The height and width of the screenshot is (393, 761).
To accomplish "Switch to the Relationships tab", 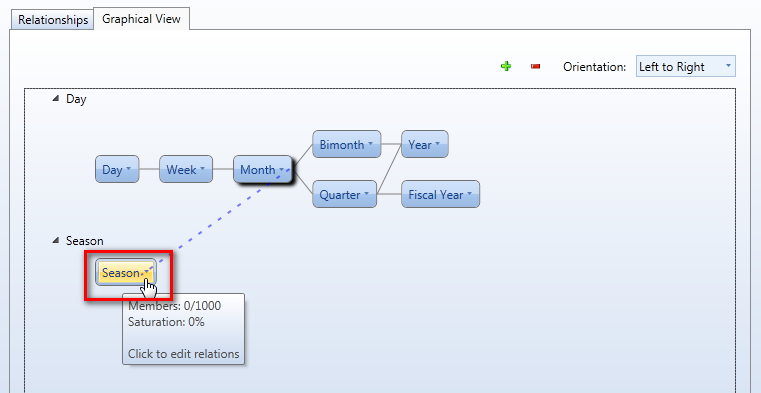I will click(x=53, y=20).
